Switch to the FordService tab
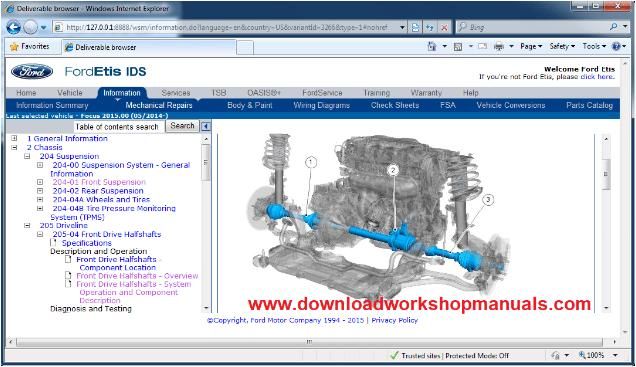636x367 pixels. click(322, 92)
